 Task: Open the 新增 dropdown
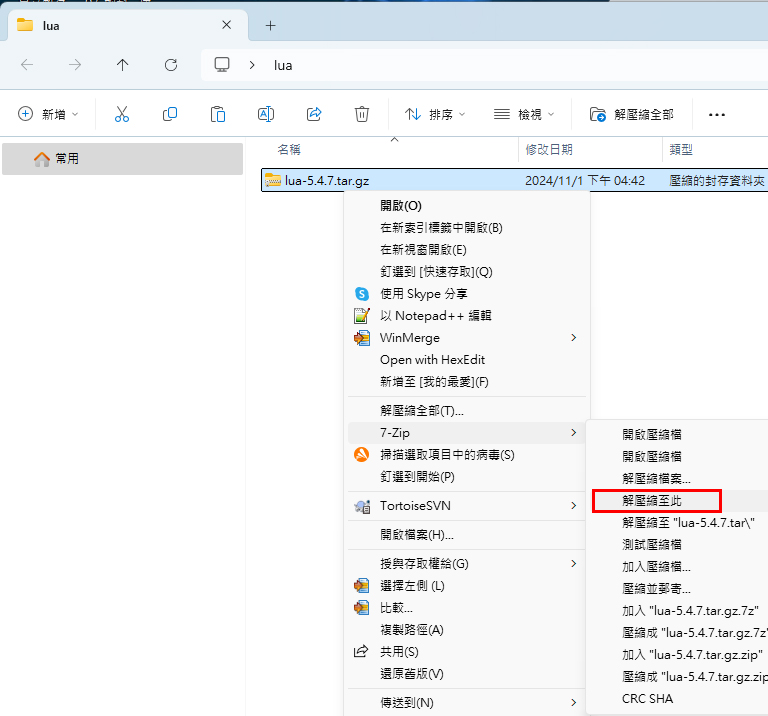point(48,114)
